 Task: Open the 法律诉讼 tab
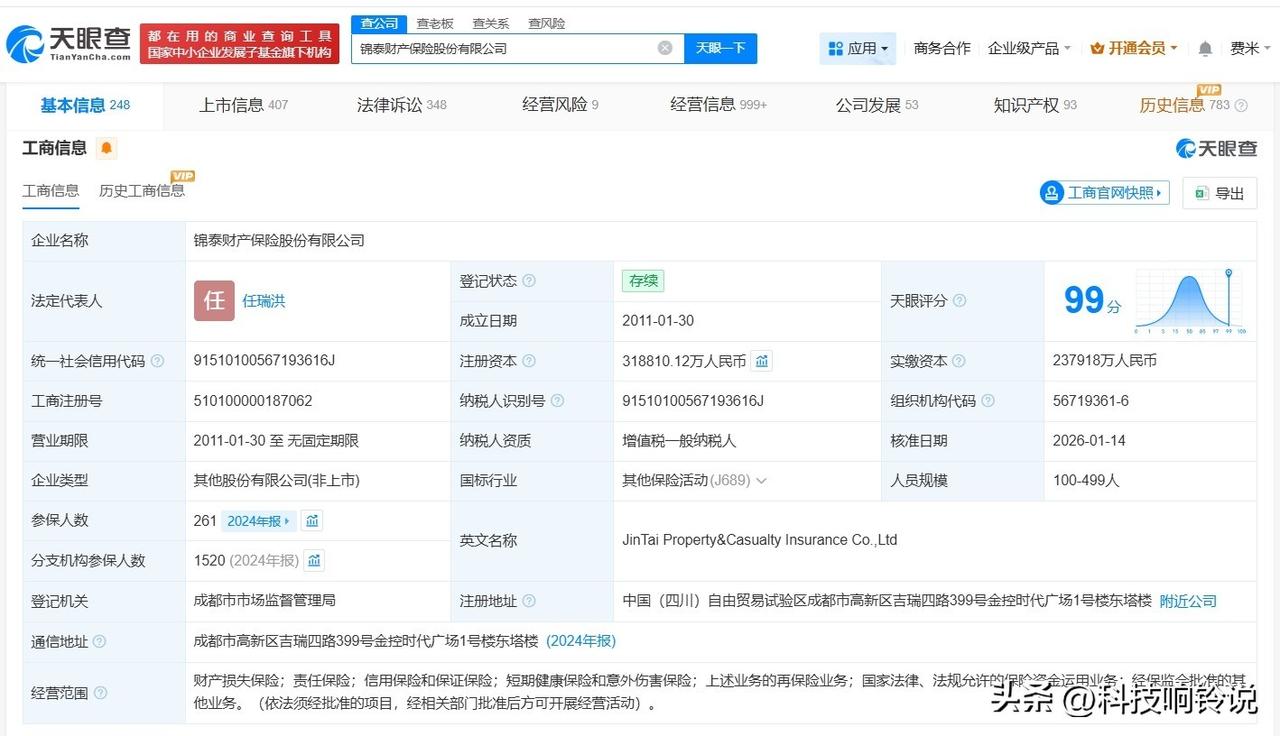(x=402, y=105)
